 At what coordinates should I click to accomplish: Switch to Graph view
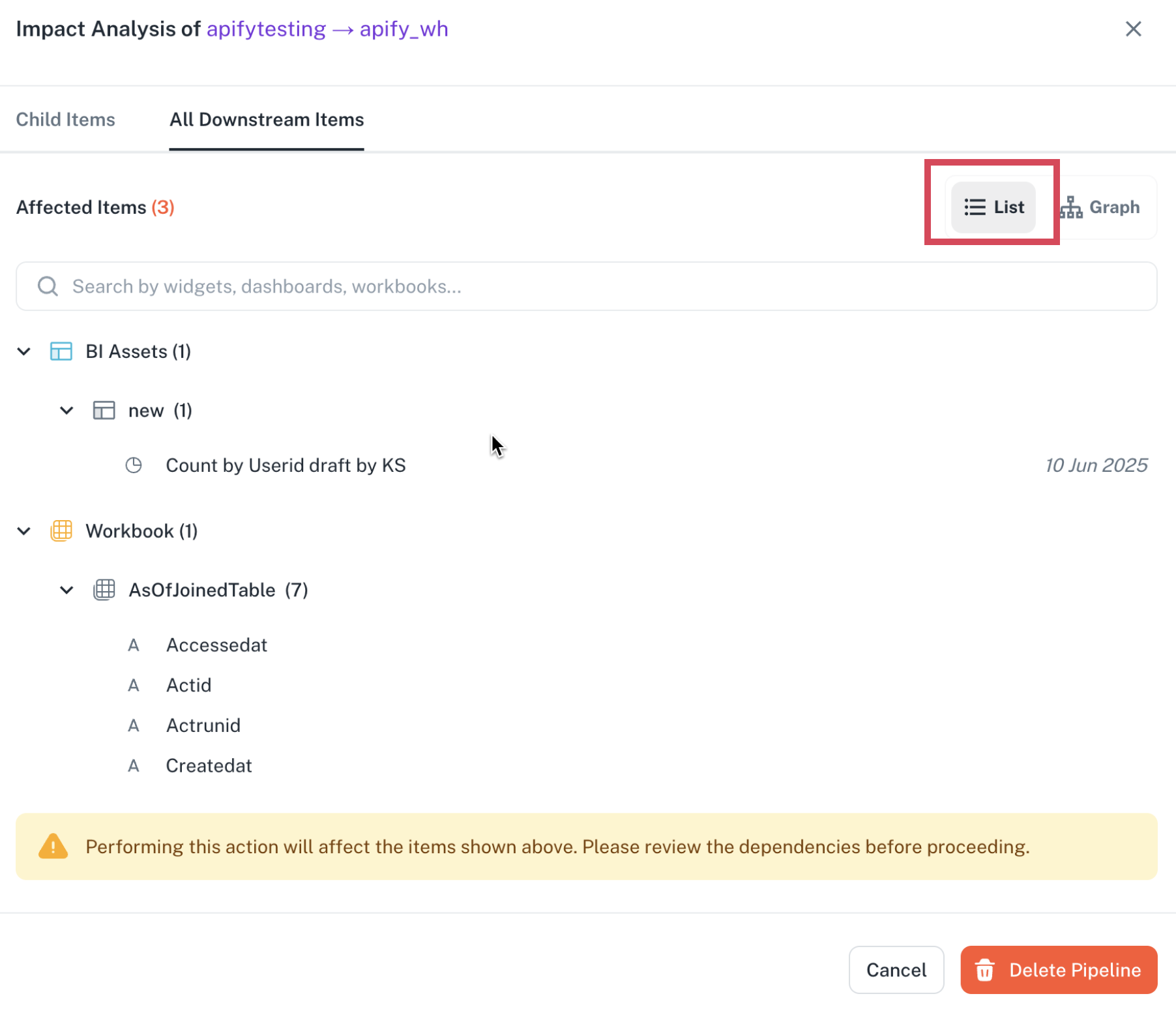click(1100, 207)
